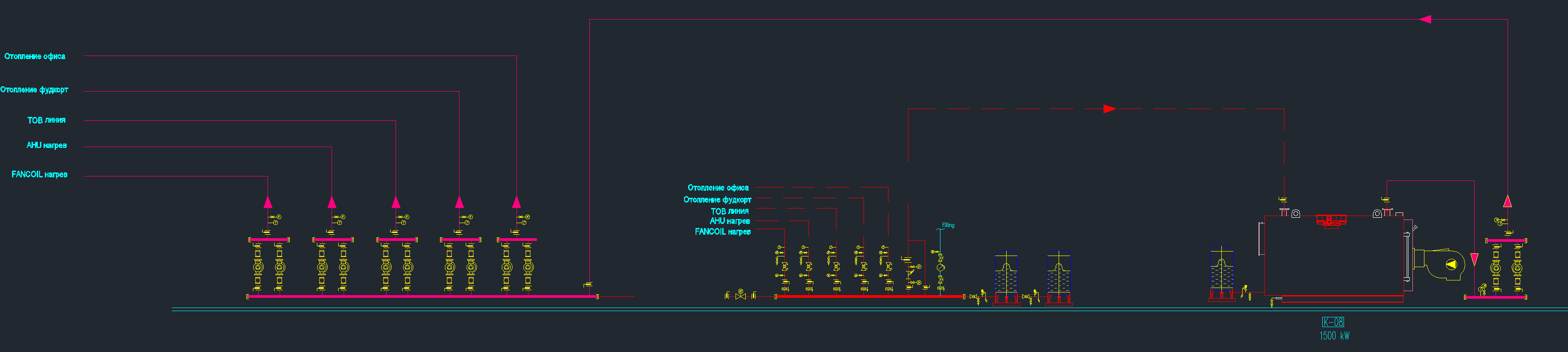
Task: Click the far-left Отопление офиса label
Action: pos(35,56)
